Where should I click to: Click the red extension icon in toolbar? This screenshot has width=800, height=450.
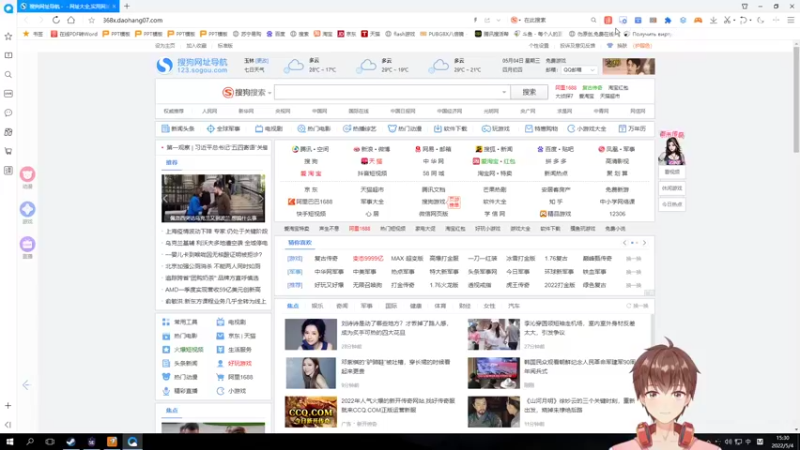pyautogui.click(x=608, y=20)
